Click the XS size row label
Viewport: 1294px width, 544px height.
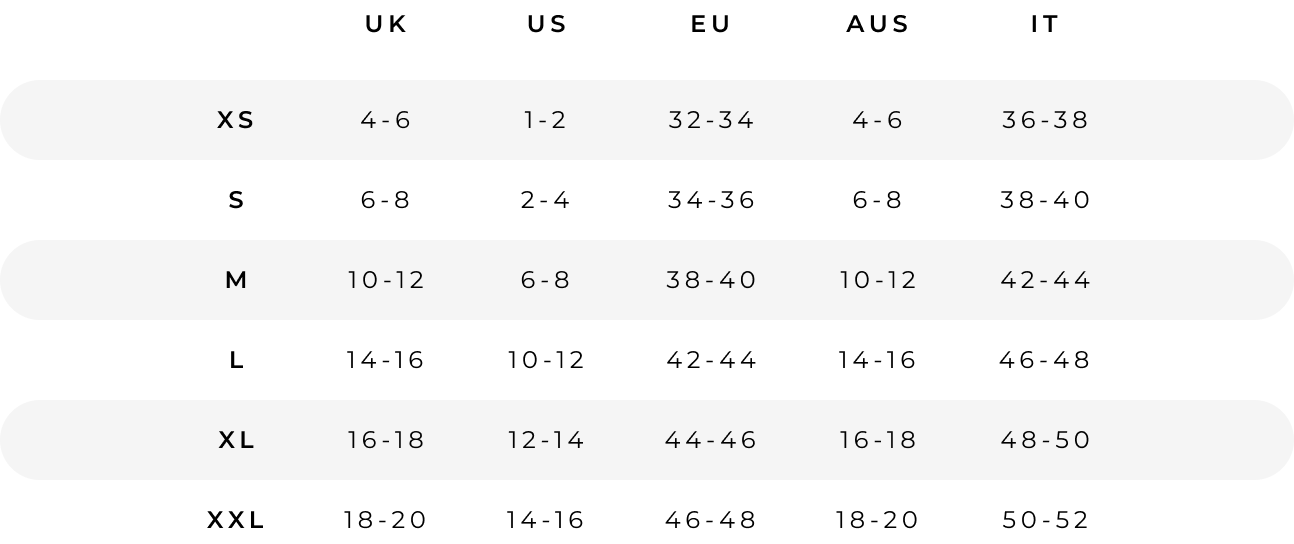(x=236, y=120)
